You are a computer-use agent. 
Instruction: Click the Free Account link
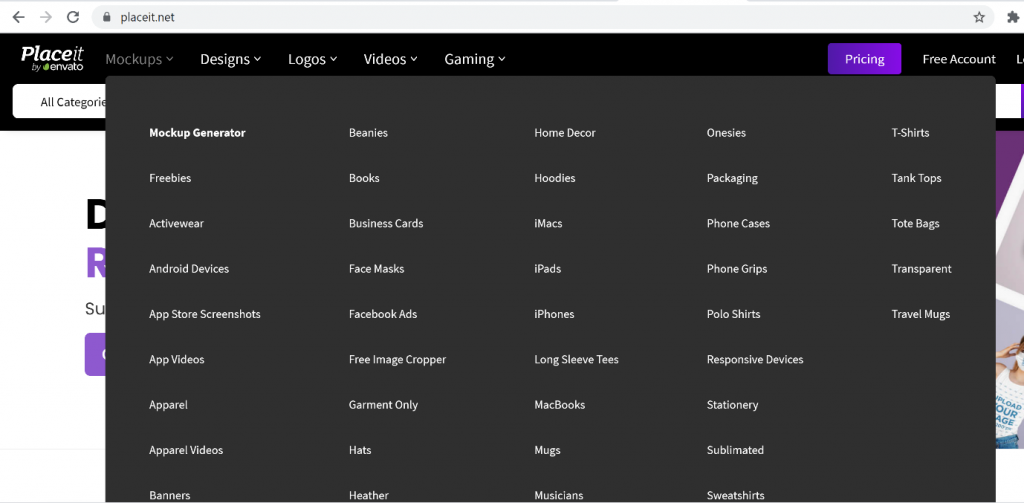click(959, 59)
